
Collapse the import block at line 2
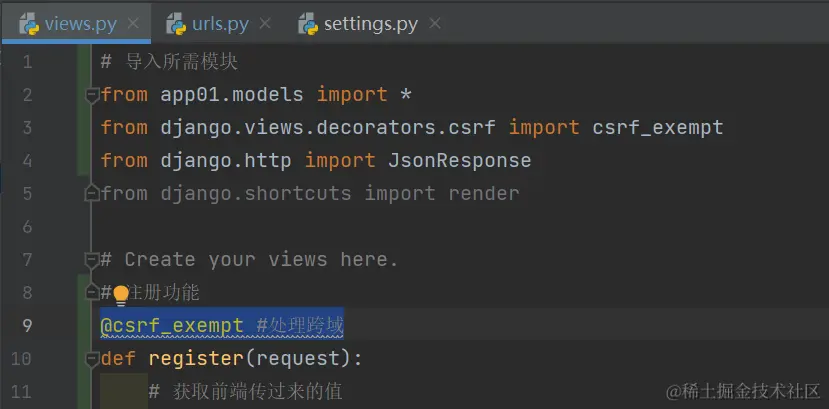93,96
